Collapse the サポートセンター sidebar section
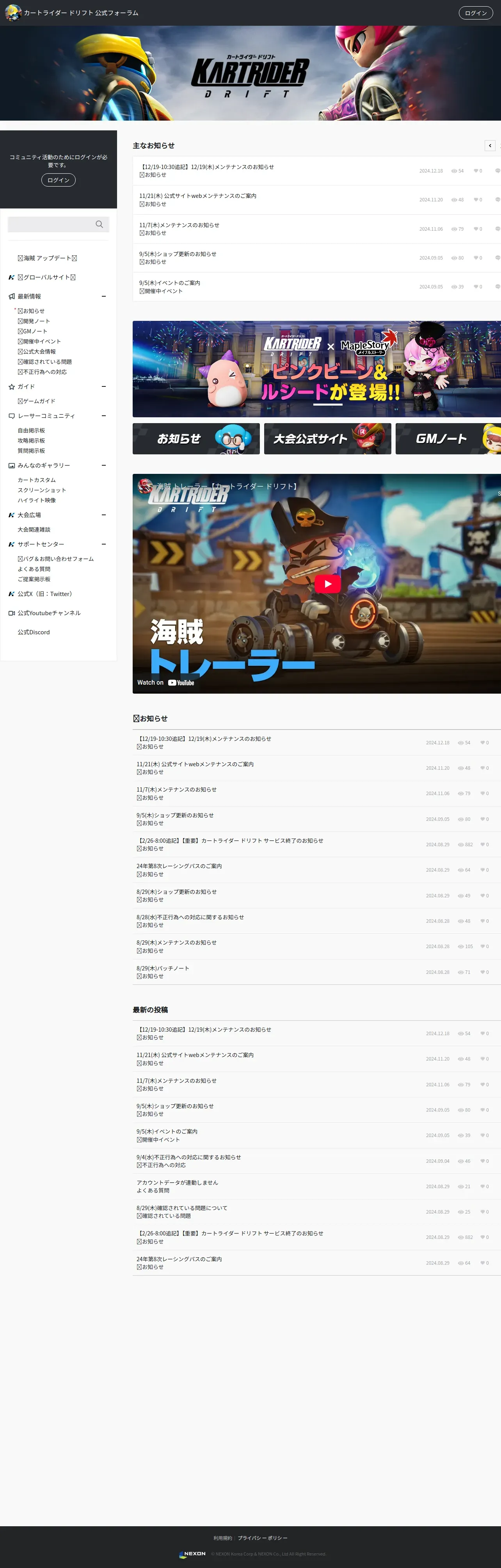Screen dimensions: 501x1568 104,545
